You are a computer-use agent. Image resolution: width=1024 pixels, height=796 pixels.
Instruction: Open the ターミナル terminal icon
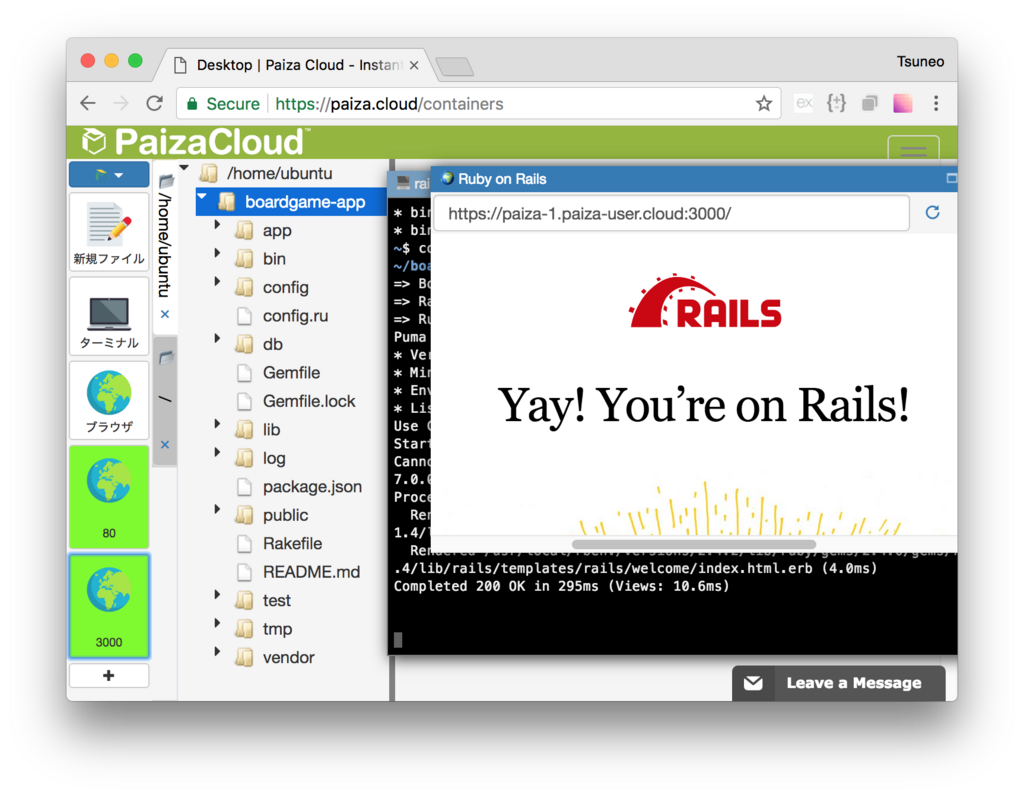tap(109, 317)
